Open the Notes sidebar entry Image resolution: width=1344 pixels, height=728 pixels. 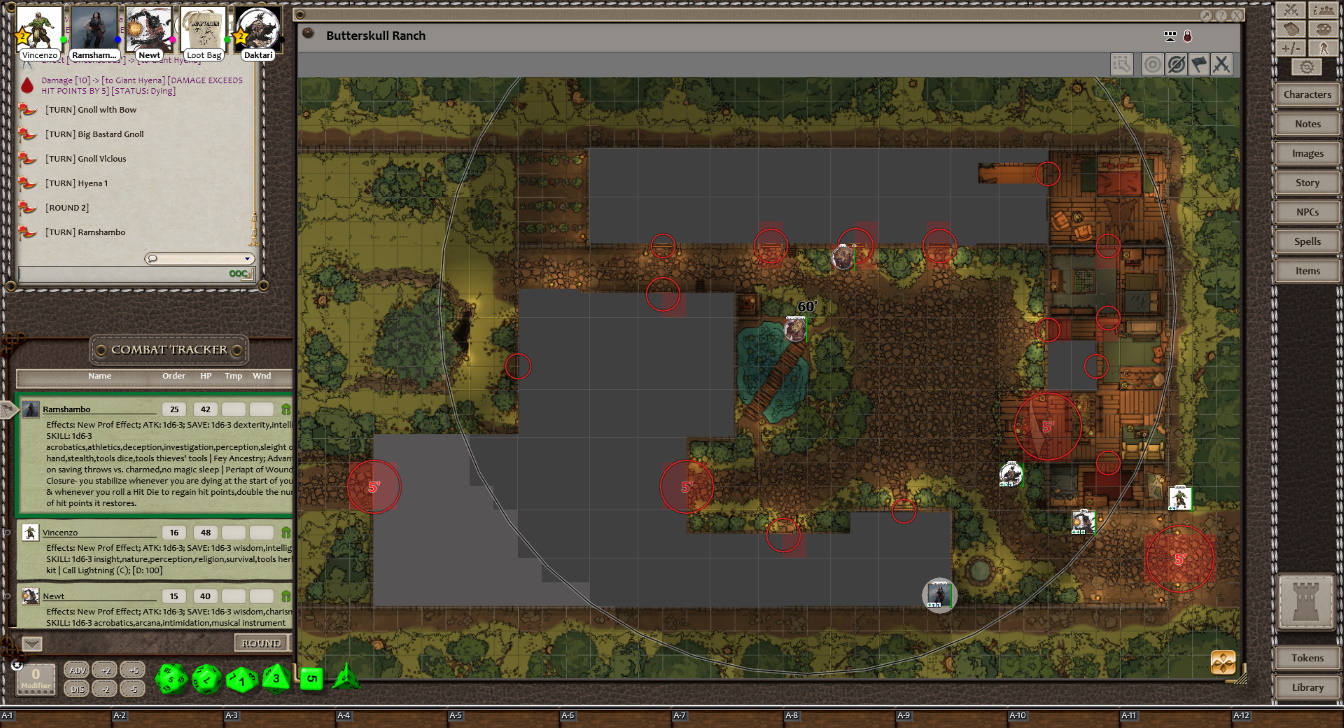coord(1308,124)
